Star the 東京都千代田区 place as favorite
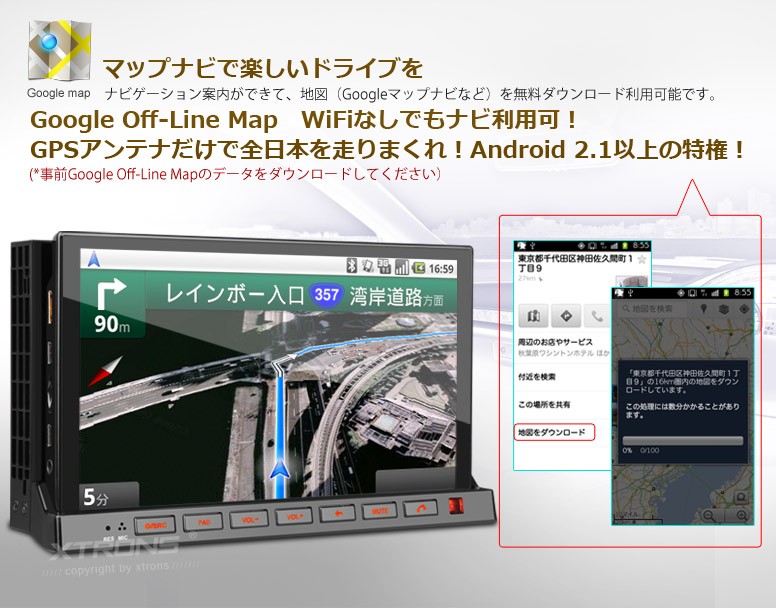 pyautogui.click(x=641, y=259)
